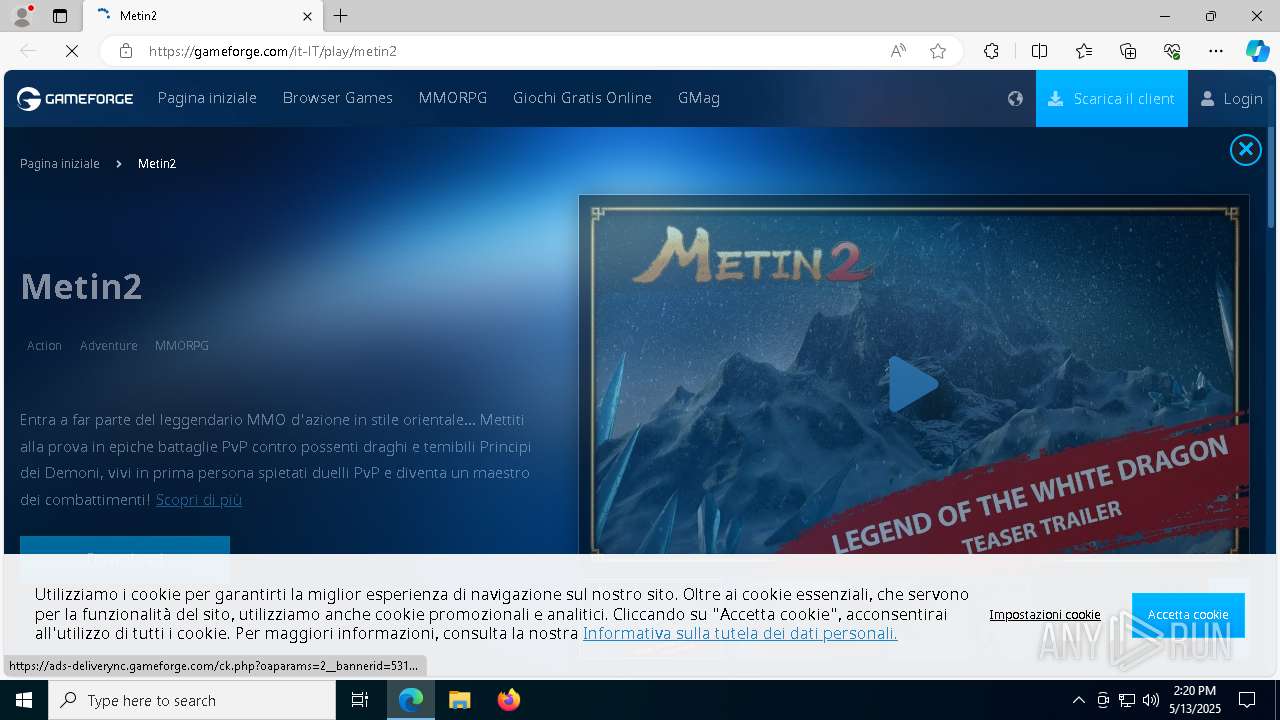This screenshot has height=720, width=1280.
Task: Follow the Scopri di più link
Action: (x=199, y=499)
